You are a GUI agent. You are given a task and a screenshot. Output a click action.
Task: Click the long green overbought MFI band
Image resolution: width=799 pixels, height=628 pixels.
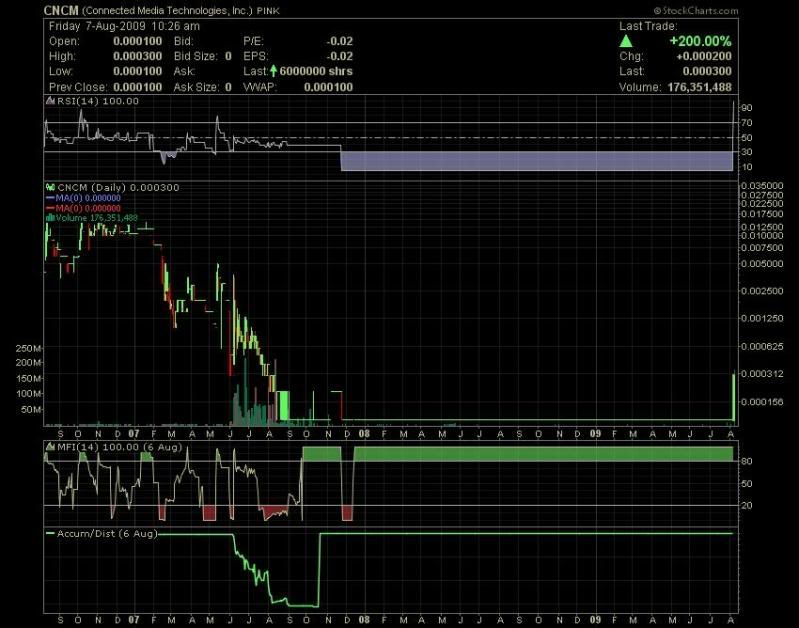coord(543,454)
